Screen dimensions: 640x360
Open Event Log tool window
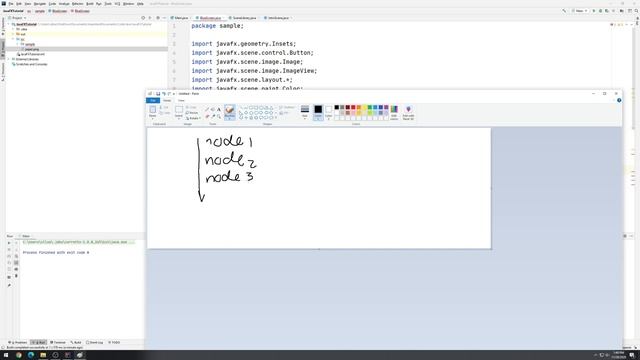[94, 342]
